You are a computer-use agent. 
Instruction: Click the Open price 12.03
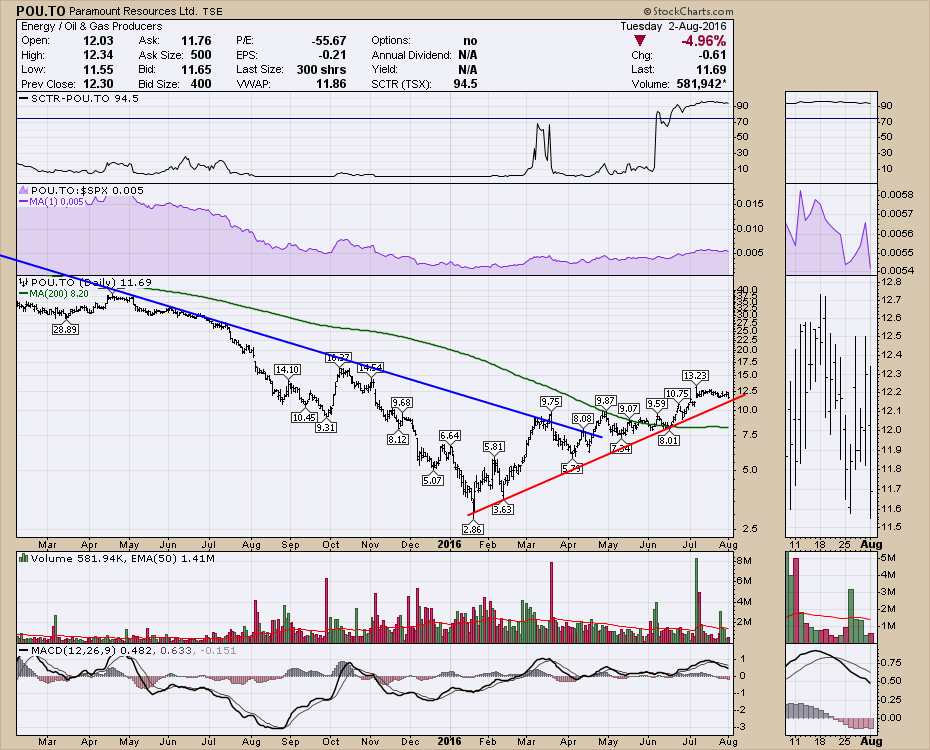pos(98,40)
